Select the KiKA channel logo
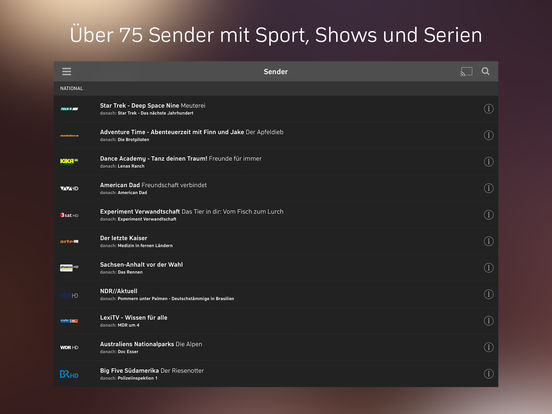Image resolution: width=552 pixels, height=414 pixels. click(69, 161)
